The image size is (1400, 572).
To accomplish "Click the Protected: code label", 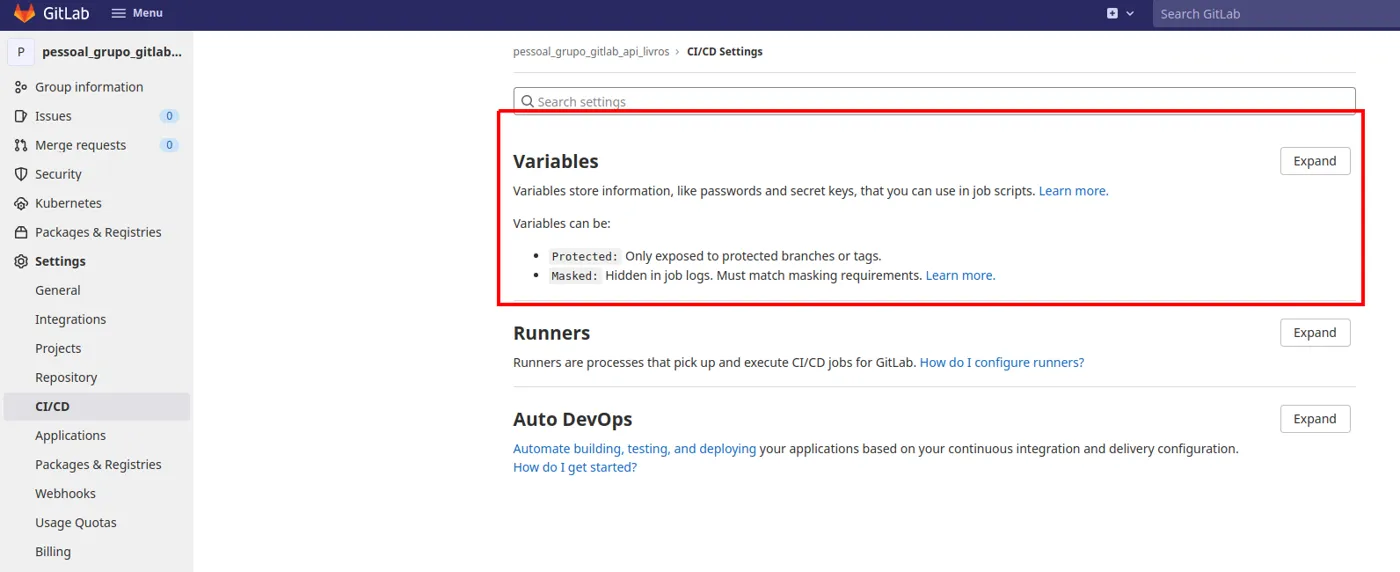I will pos(585,256).
